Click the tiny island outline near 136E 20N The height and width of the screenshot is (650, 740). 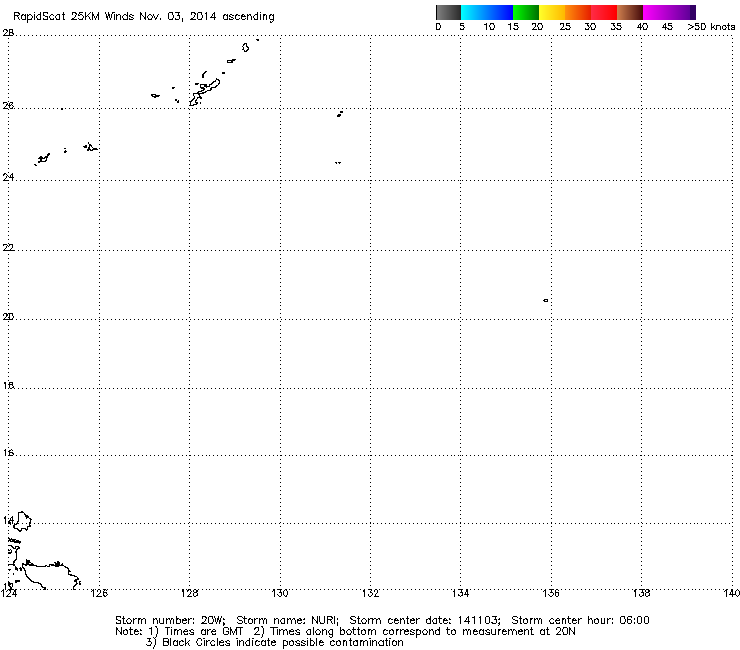(x=546, y=300)
